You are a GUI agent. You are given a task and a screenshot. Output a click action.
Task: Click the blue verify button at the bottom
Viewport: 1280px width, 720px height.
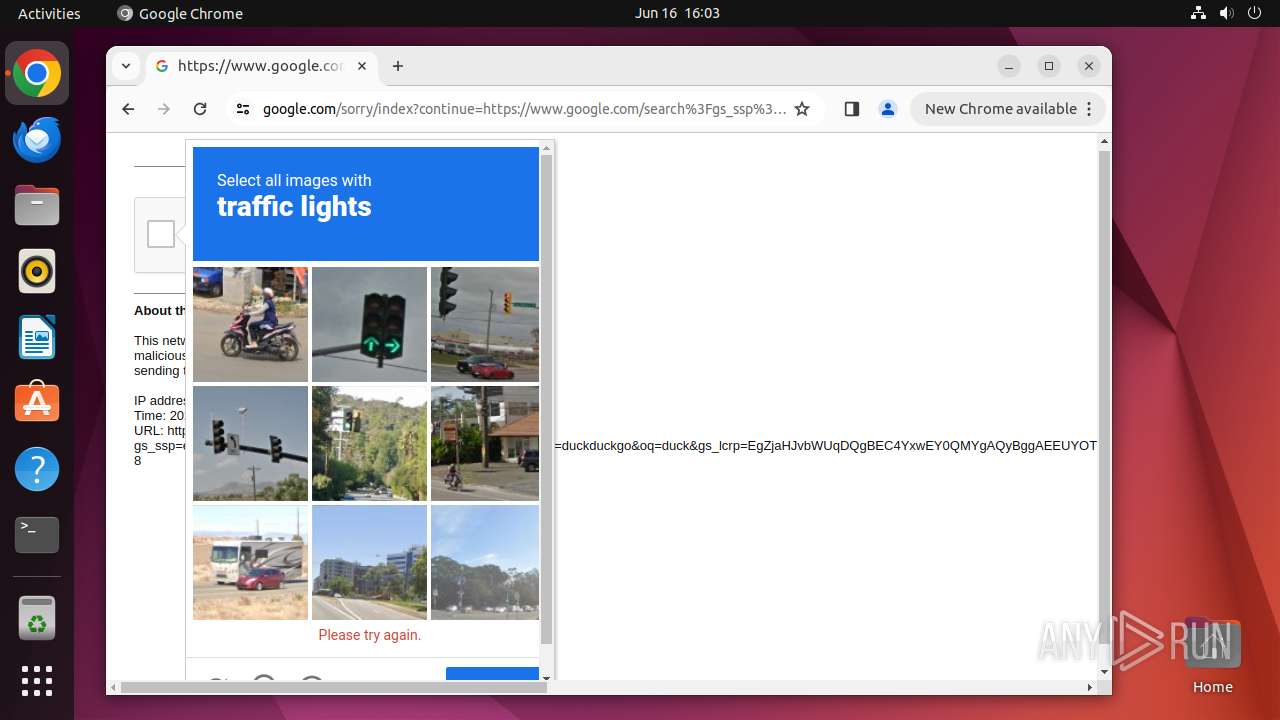pyautogui.click(x=492, y=675)
